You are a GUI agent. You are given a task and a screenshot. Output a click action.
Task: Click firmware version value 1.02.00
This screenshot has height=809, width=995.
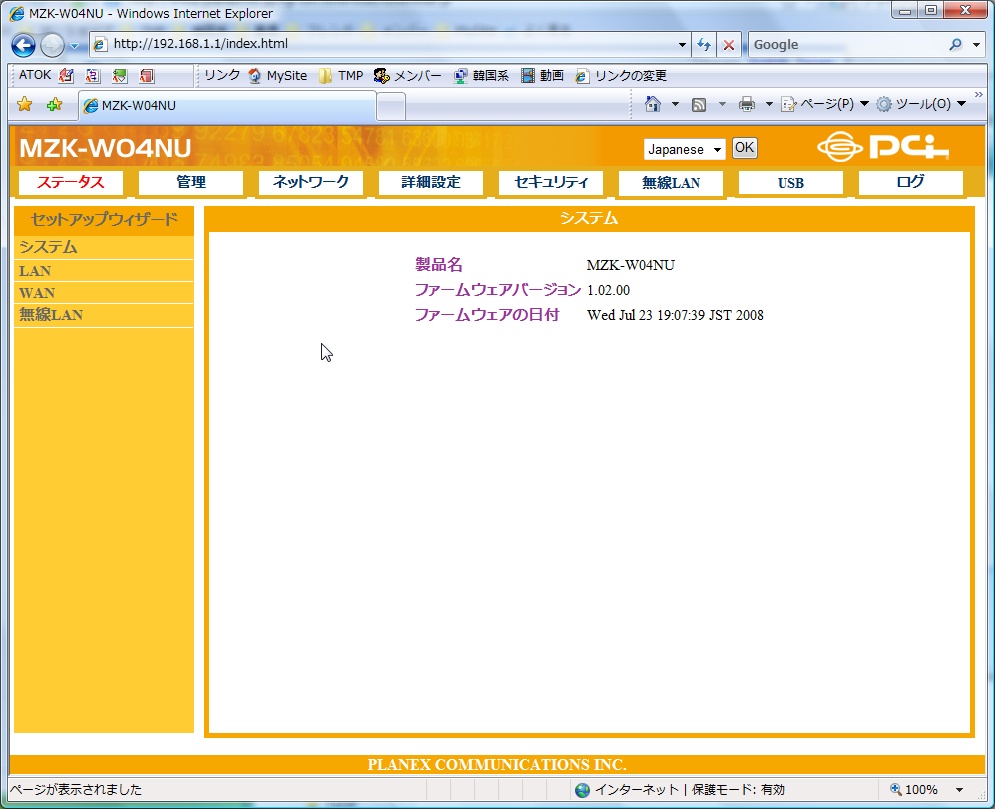coord(608,291)
